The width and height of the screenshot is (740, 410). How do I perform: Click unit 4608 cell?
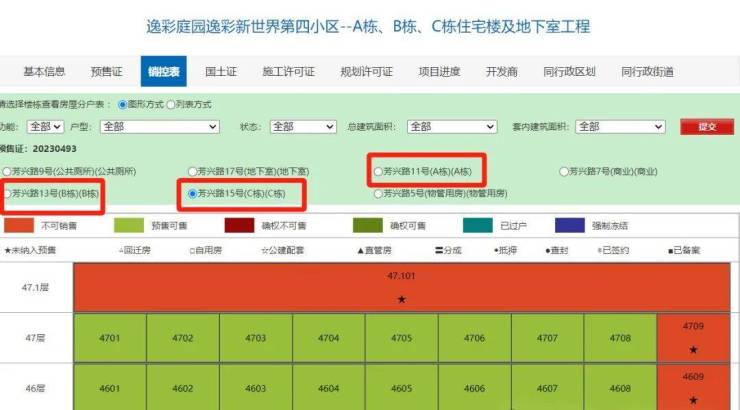[x=620, y=388]
